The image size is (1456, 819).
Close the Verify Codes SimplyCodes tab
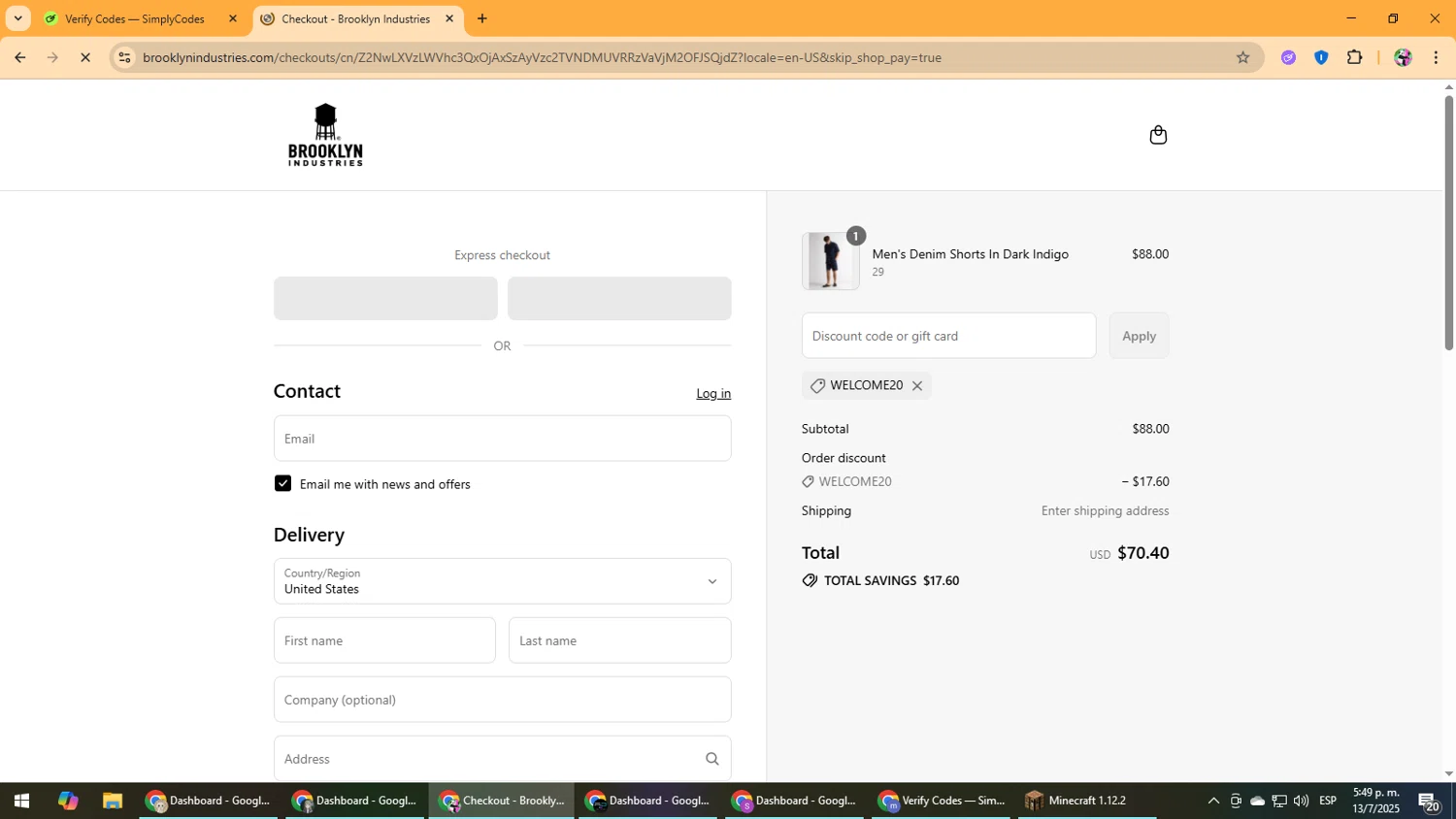click(x=232, y=18)
